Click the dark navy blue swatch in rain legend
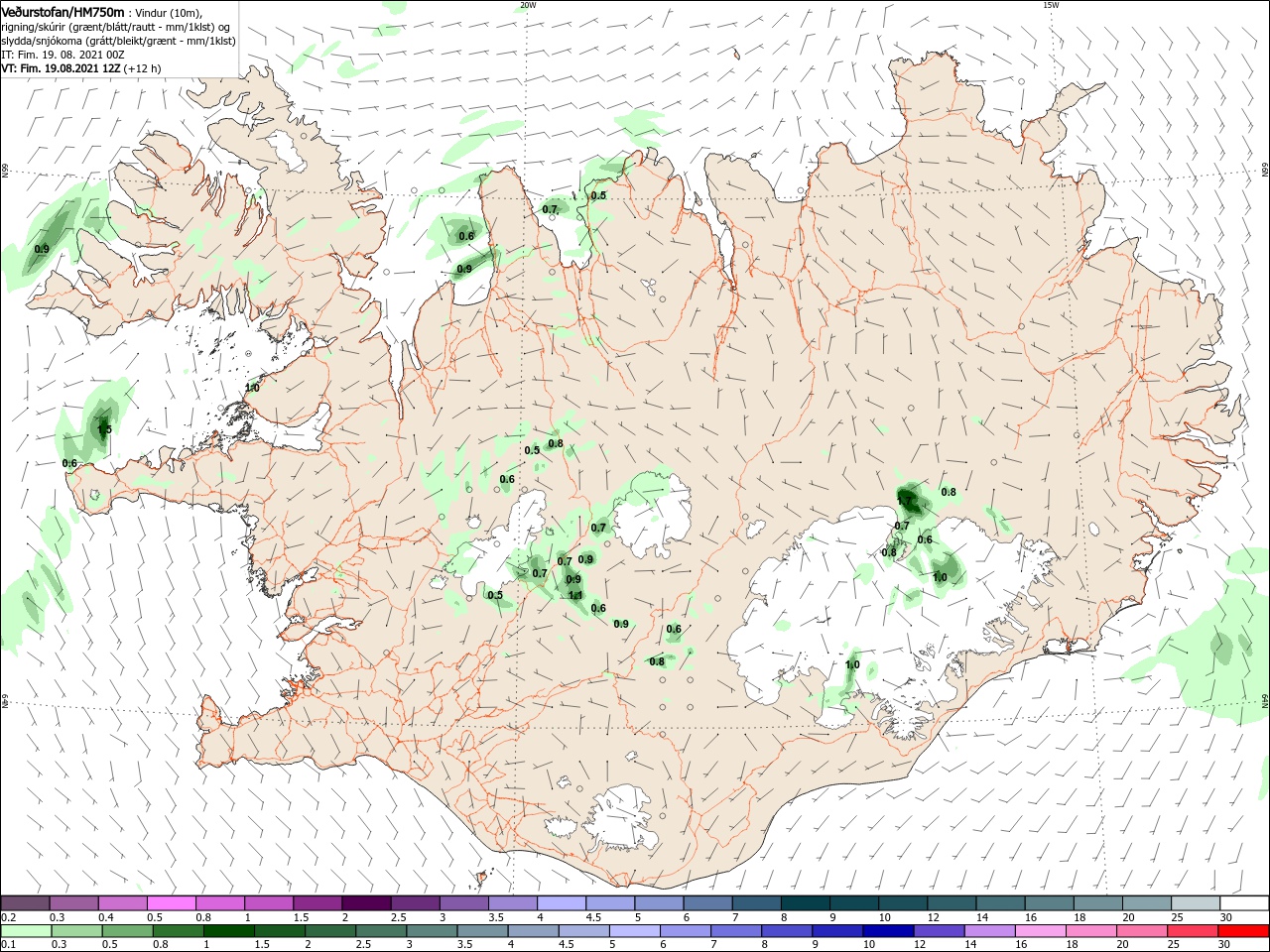 (886, 930)
